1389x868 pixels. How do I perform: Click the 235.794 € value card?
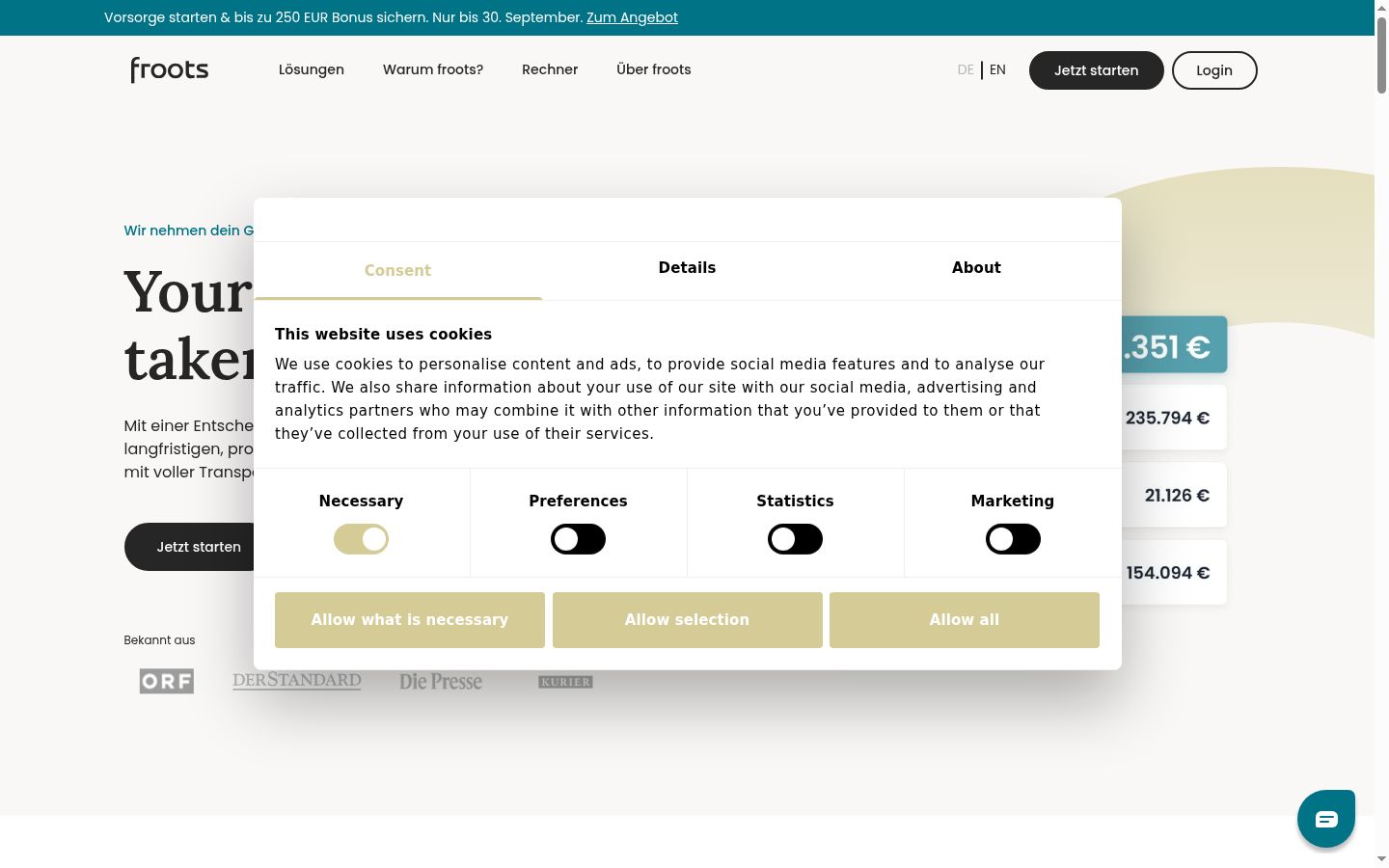click(1174, 418)
